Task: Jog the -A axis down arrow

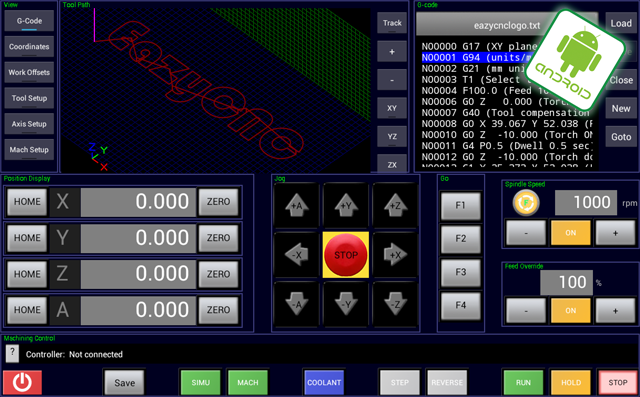Action: 297,304
